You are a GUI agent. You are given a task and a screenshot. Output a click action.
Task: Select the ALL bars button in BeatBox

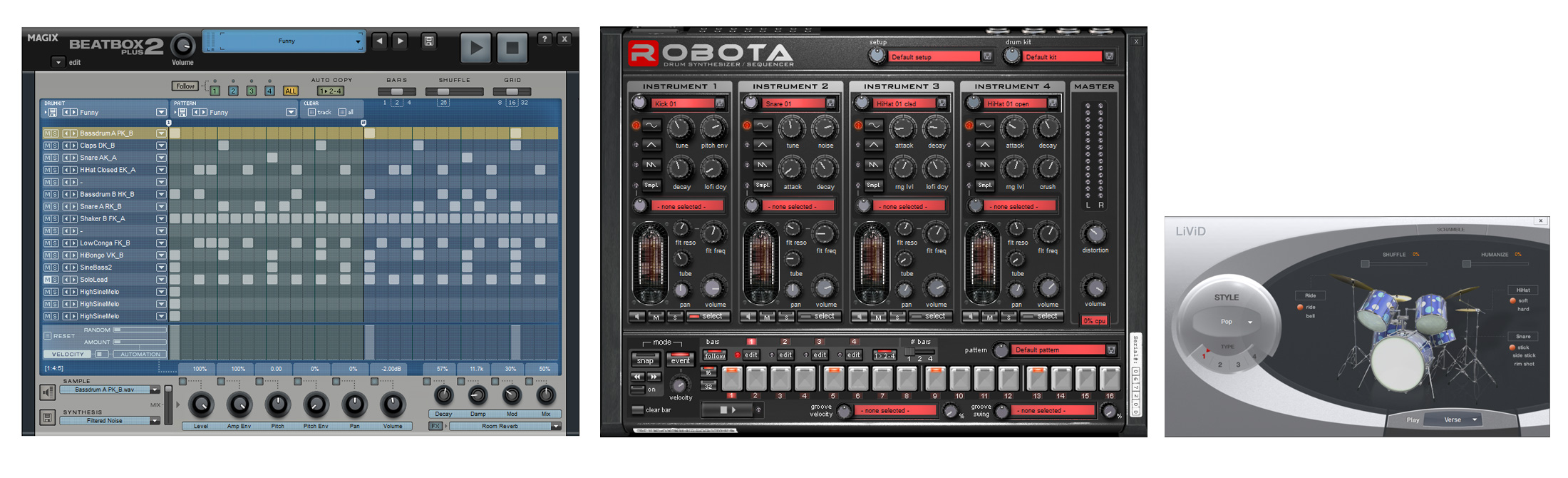coord(290,91)
